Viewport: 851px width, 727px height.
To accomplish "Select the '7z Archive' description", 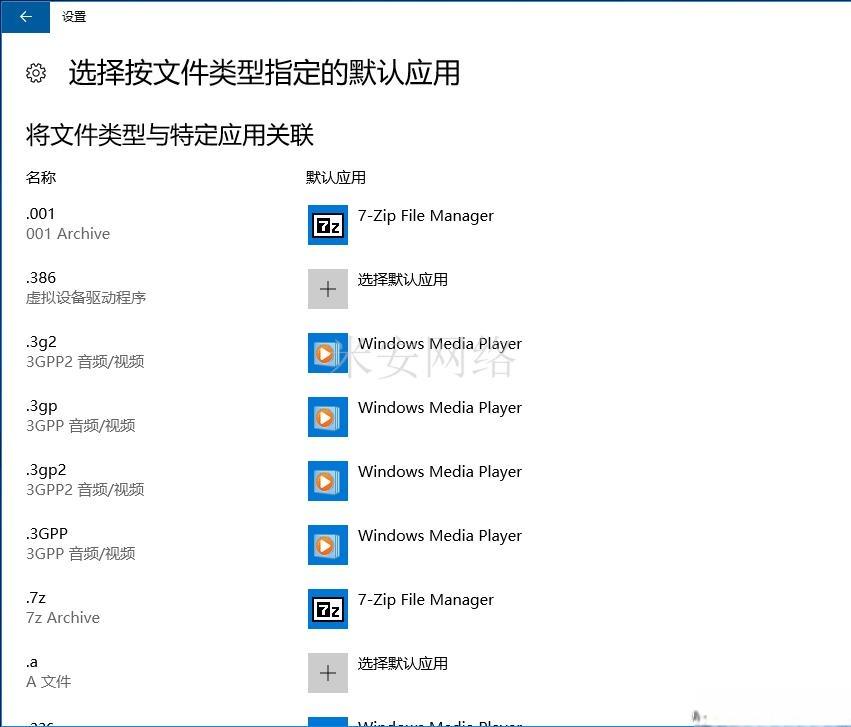I will pos(63,618).
